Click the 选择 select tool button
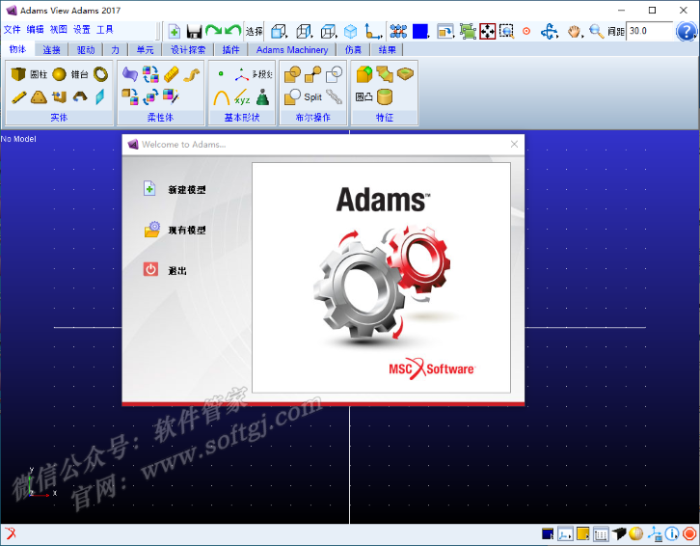700x546 pixels. (254, 31)
